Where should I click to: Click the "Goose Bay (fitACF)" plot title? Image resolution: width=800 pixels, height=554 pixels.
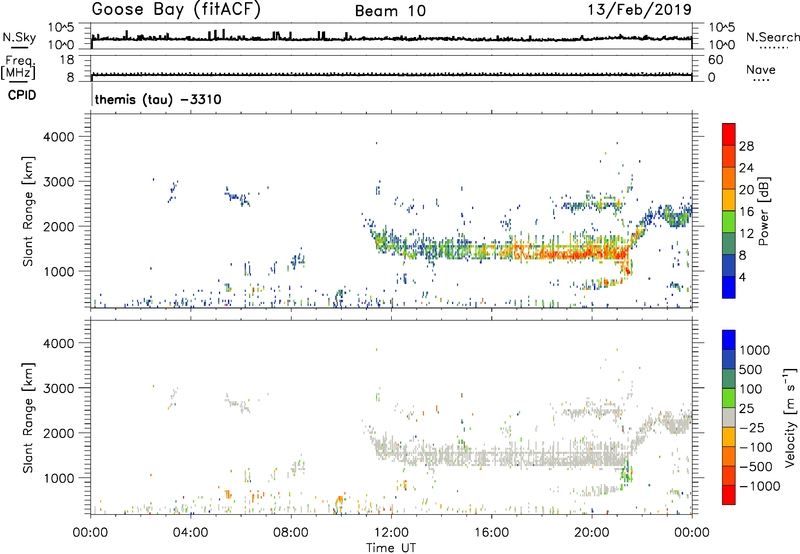[x=176, y=10]
